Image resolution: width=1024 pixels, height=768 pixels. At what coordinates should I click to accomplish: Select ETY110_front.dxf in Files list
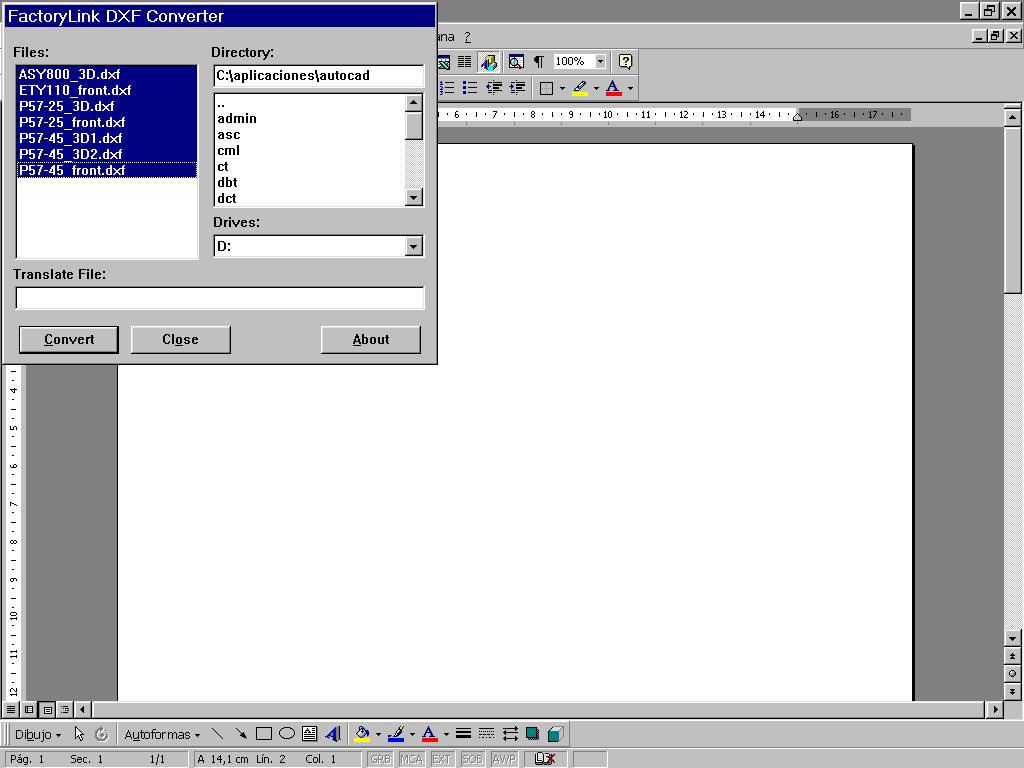tap(106, 90)
